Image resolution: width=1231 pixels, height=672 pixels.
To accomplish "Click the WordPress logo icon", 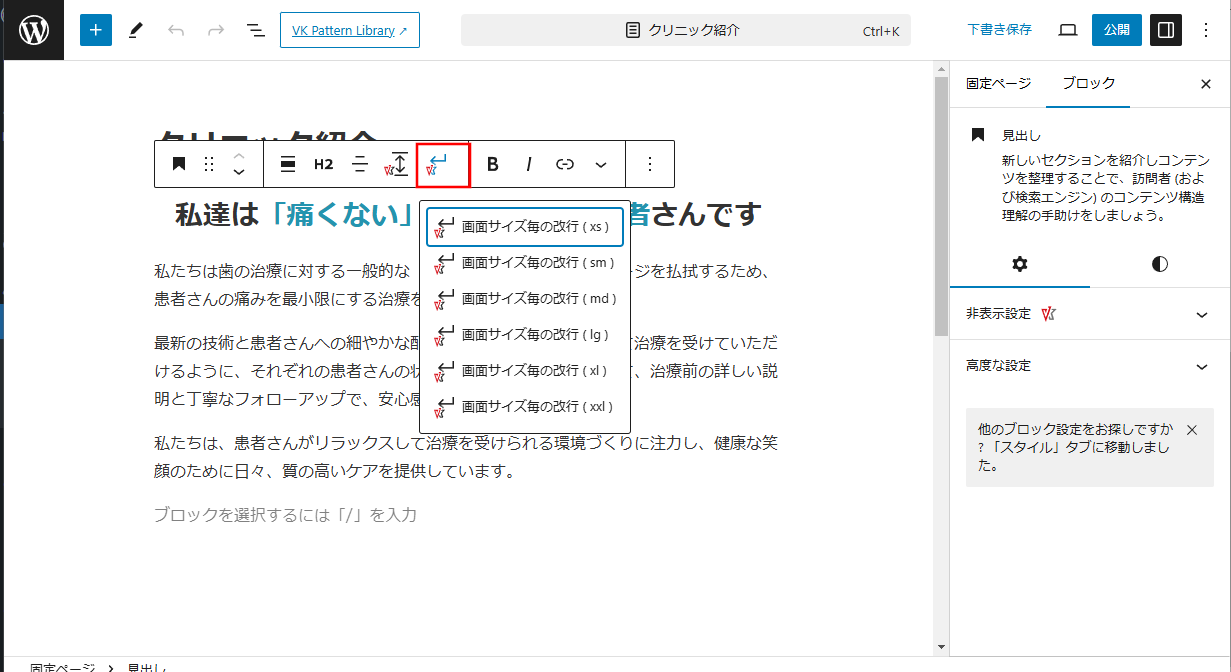I will coord(33,30).
